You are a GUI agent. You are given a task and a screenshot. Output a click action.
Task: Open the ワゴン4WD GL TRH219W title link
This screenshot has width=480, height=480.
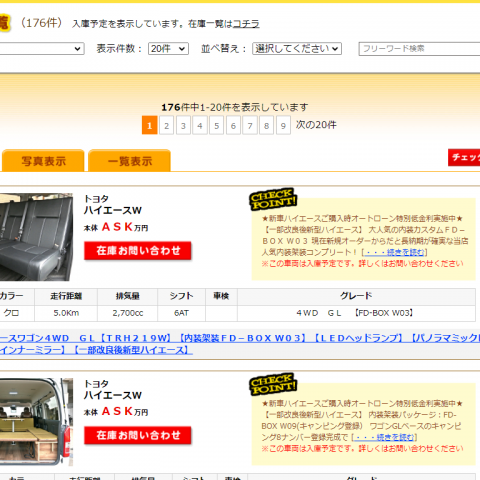point(240,344)
